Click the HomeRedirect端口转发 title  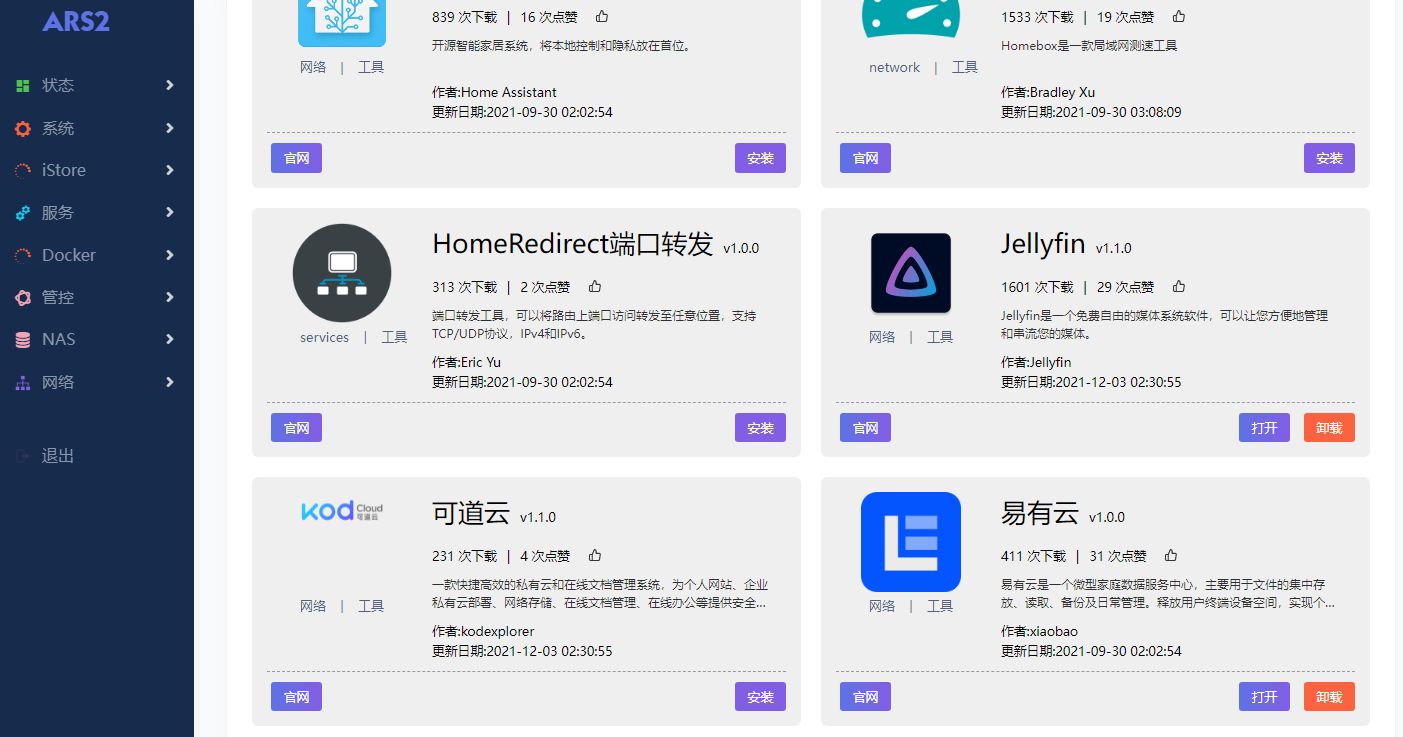573,244
